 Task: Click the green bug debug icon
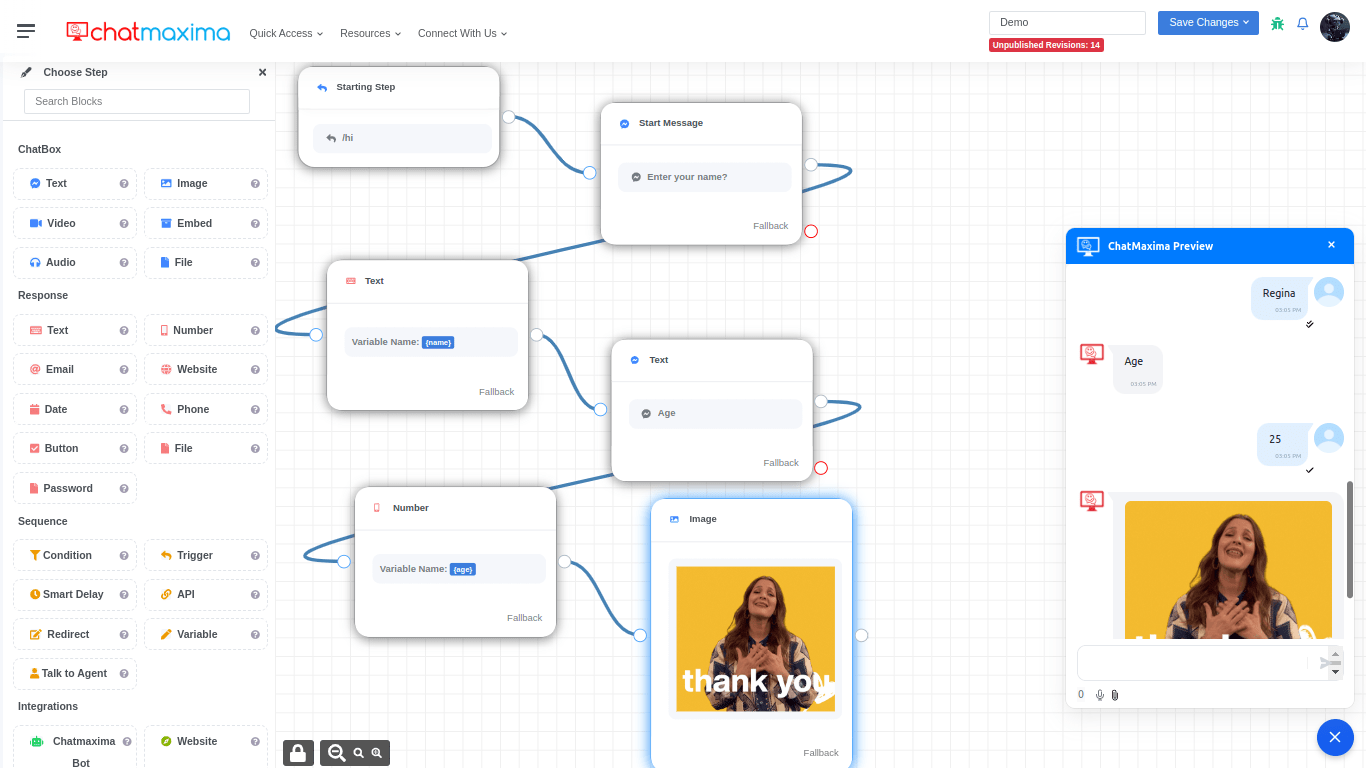point(1277,24)
